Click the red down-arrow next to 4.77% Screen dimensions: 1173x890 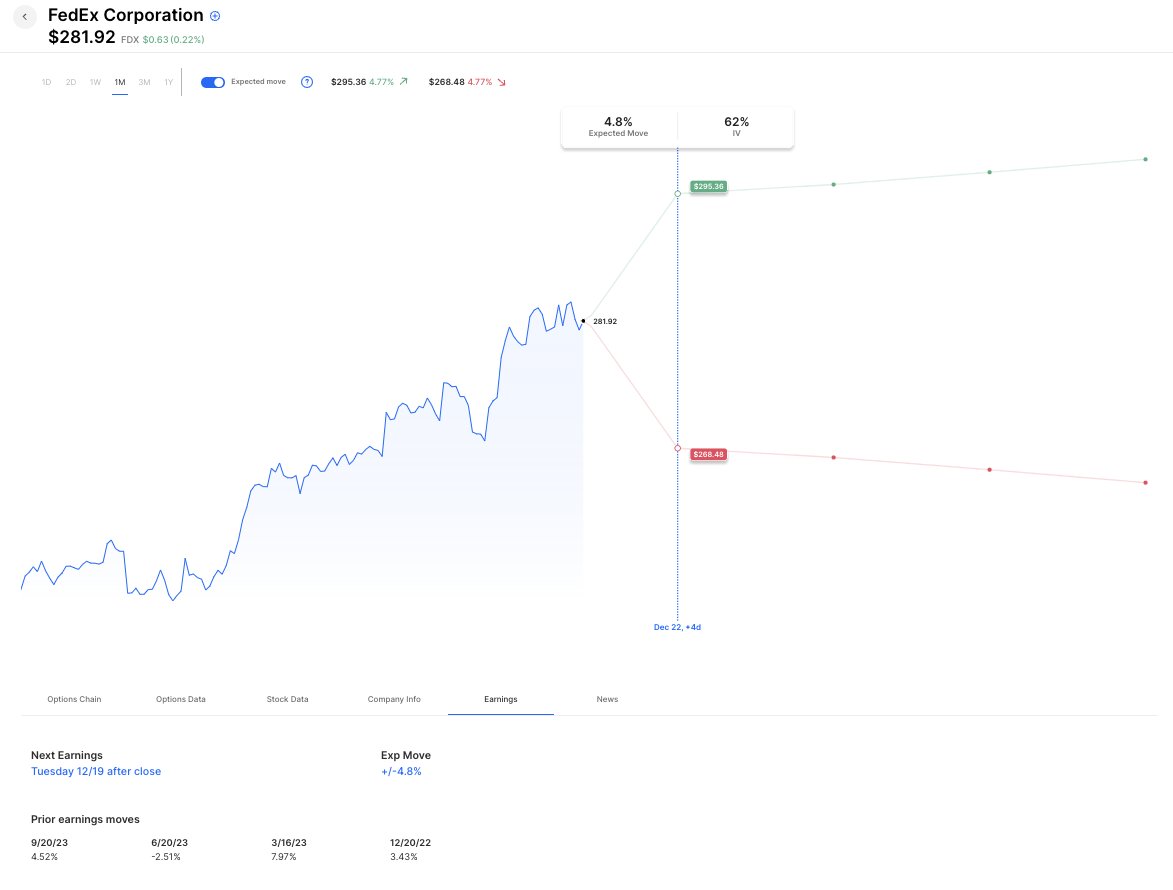coord(502,82)
